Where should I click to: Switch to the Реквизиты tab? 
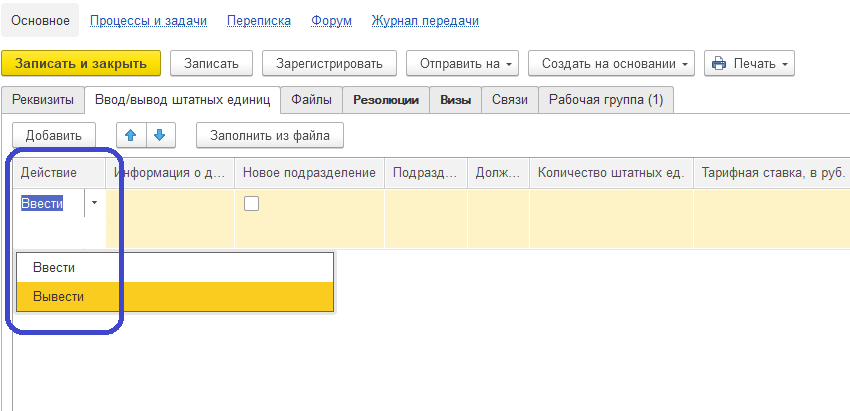[43, 100]
